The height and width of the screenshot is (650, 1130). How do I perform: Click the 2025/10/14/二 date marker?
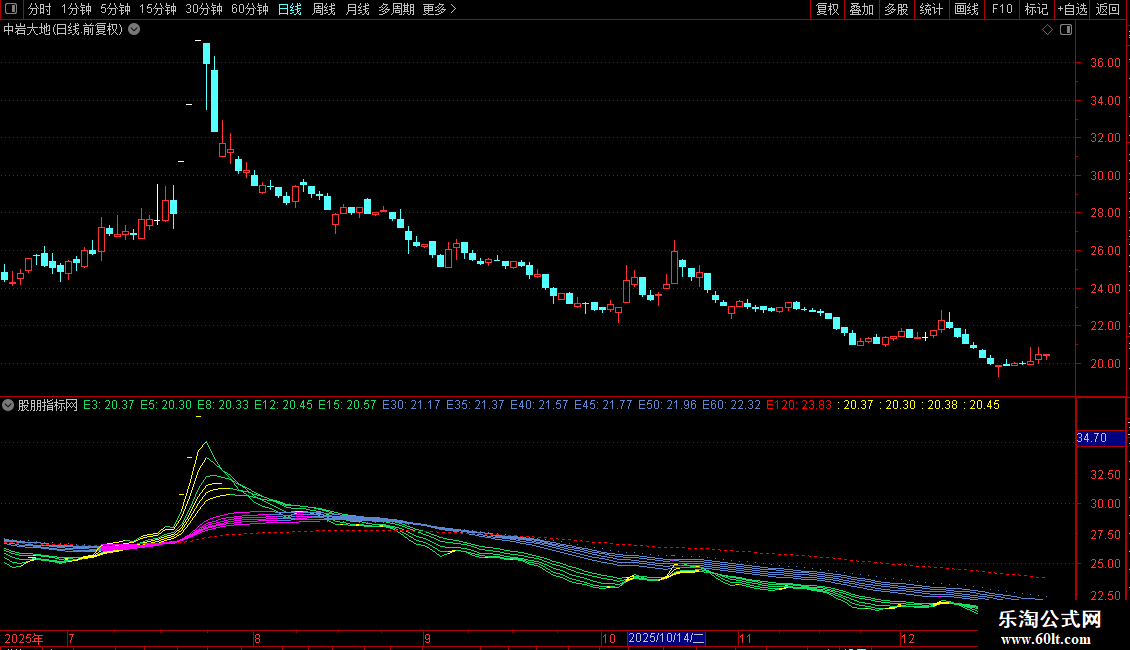tap(667, 638)
